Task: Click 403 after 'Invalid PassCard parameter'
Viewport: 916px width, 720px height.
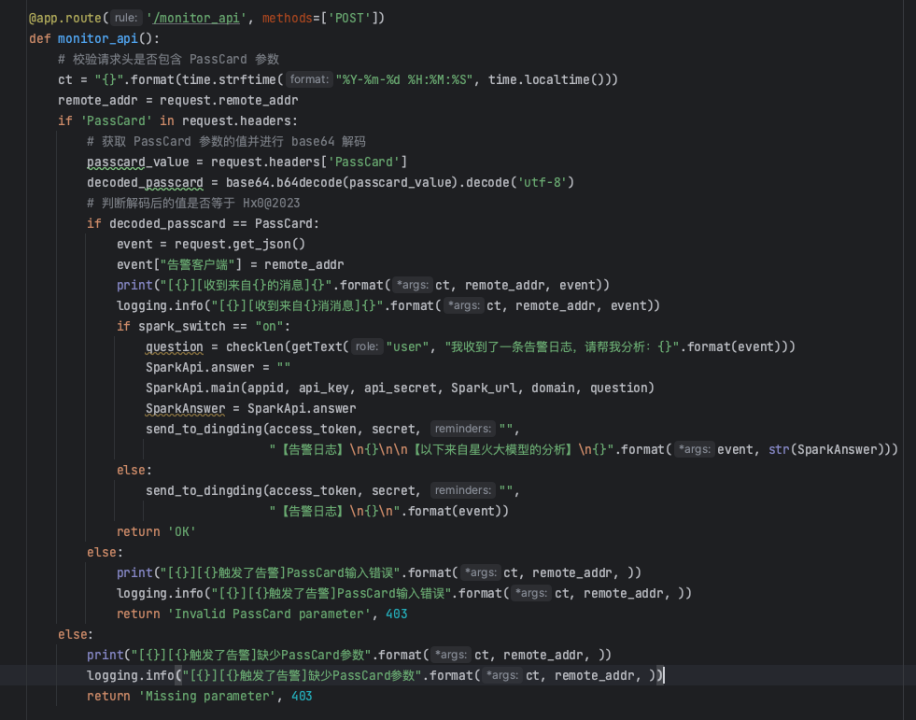Action: 397,614
